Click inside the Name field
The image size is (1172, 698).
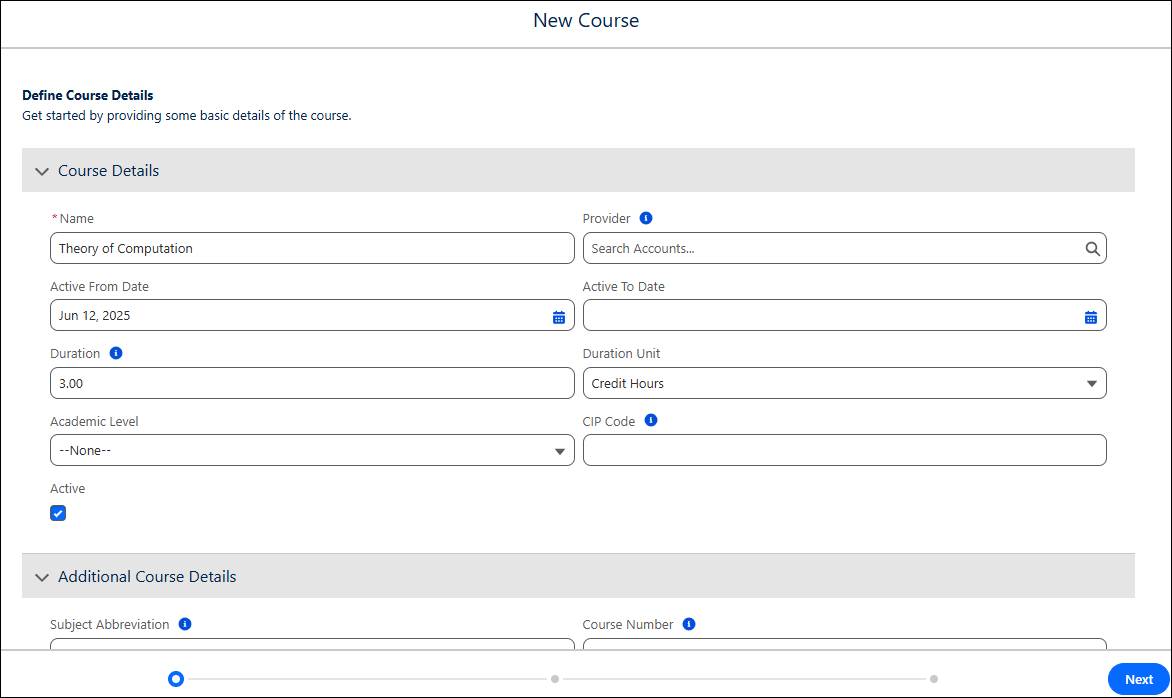pos(312,248)
